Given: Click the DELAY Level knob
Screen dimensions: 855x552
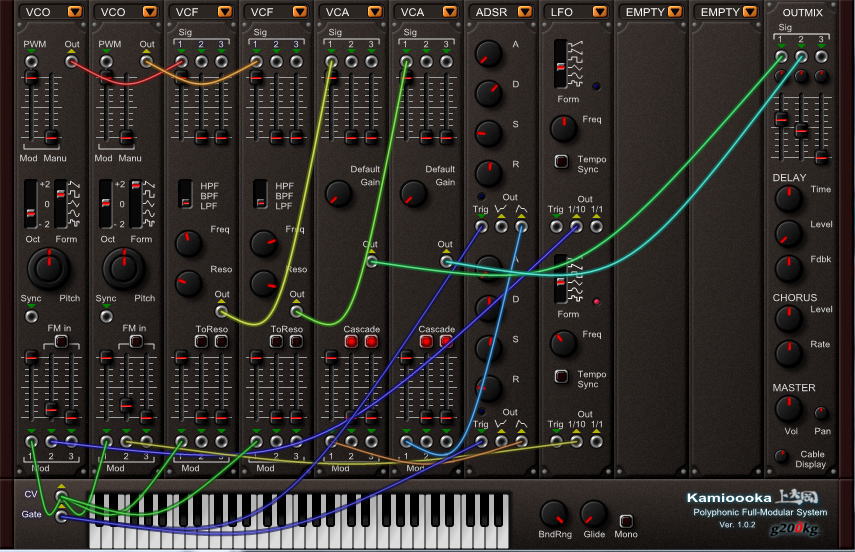Looking at the screenshot, I should click(788, 233).
